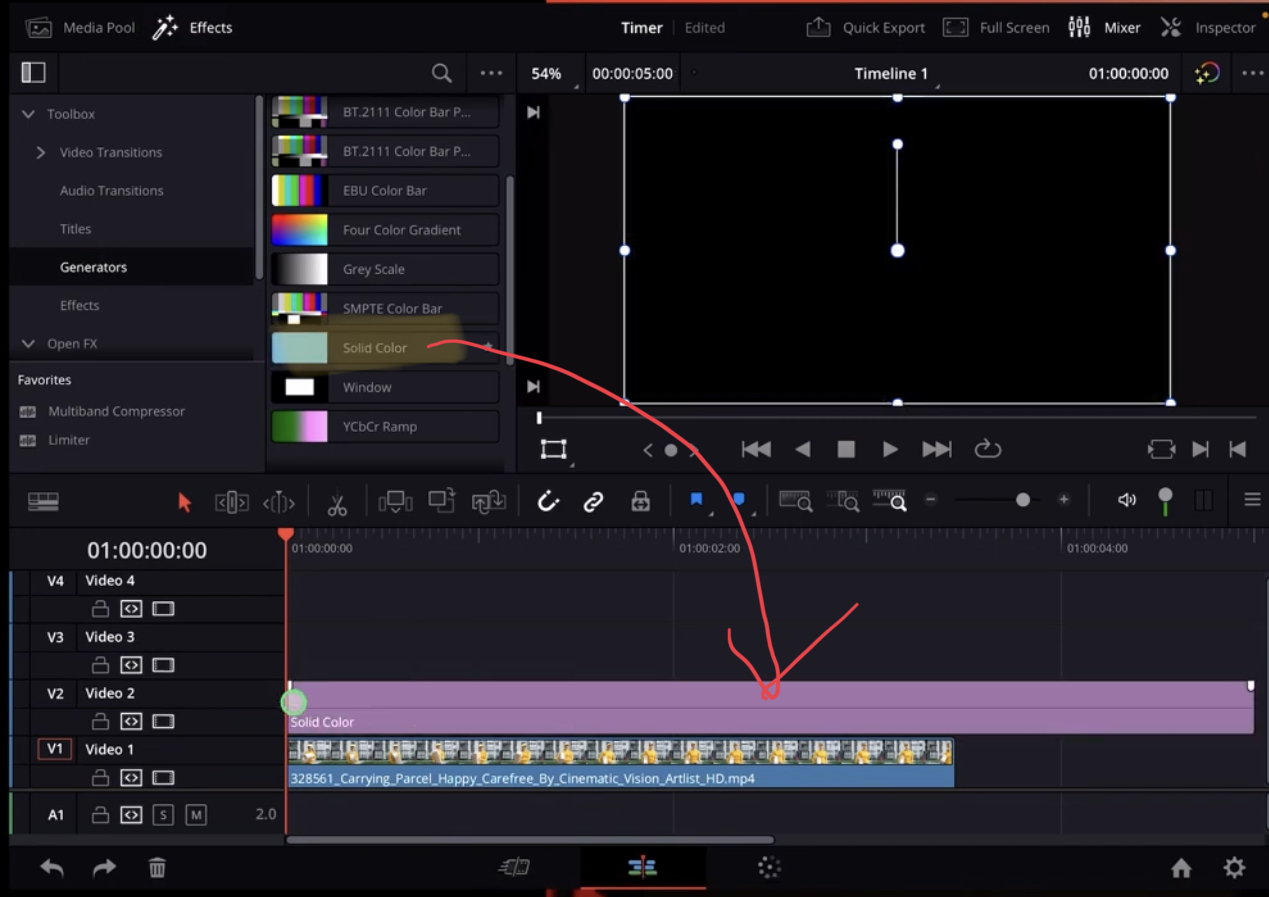Collapse the Open FX section
This screenshot has width=1269, height=897.
[28, 343]
